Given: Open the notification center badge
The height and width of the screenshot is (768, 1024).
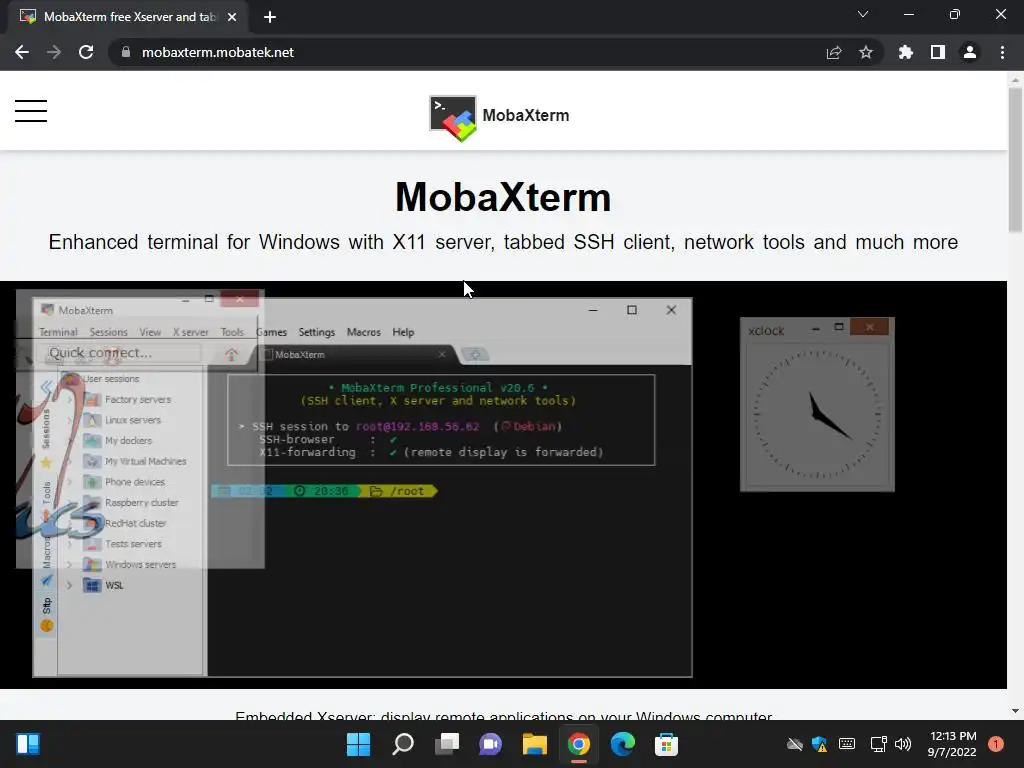Looking at the screenshot, I should pyautogui.click(x=996, y=744).
